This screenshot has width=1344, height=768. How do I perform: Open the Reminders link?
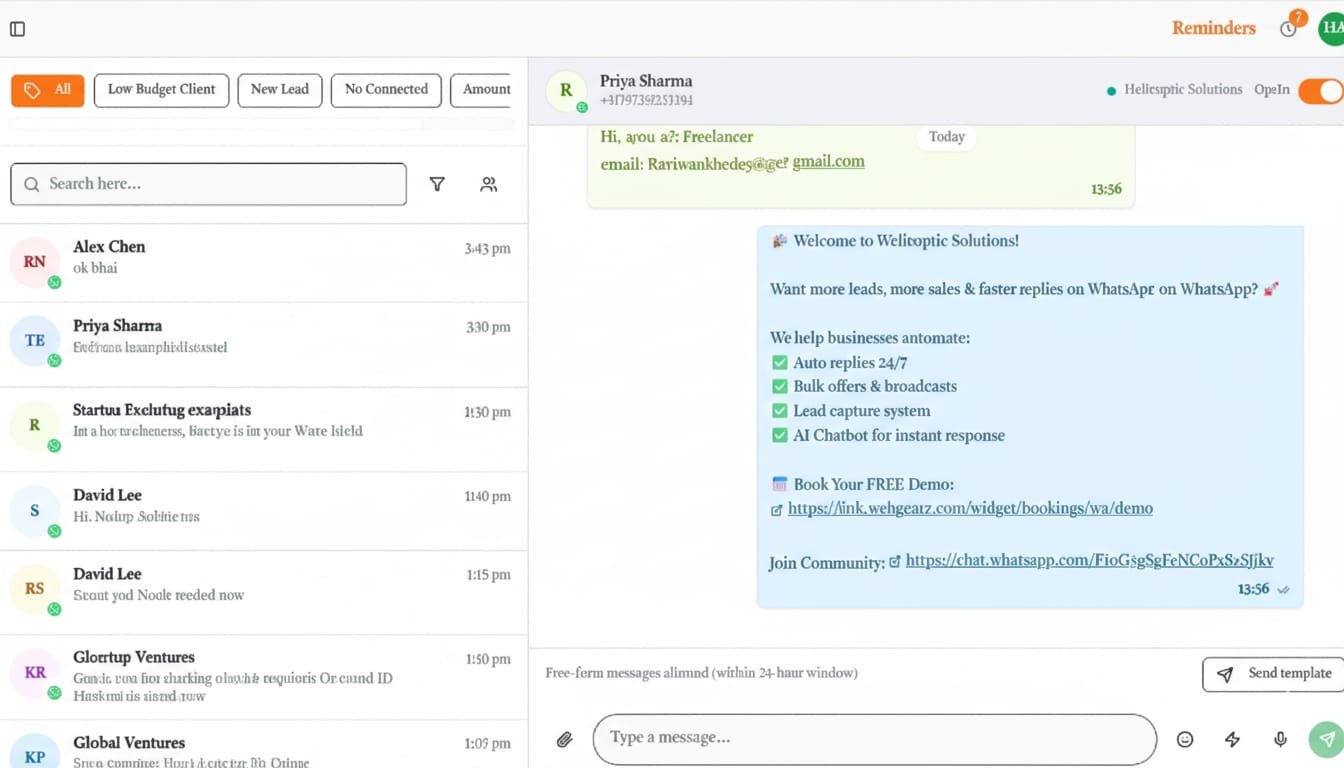1213,28
